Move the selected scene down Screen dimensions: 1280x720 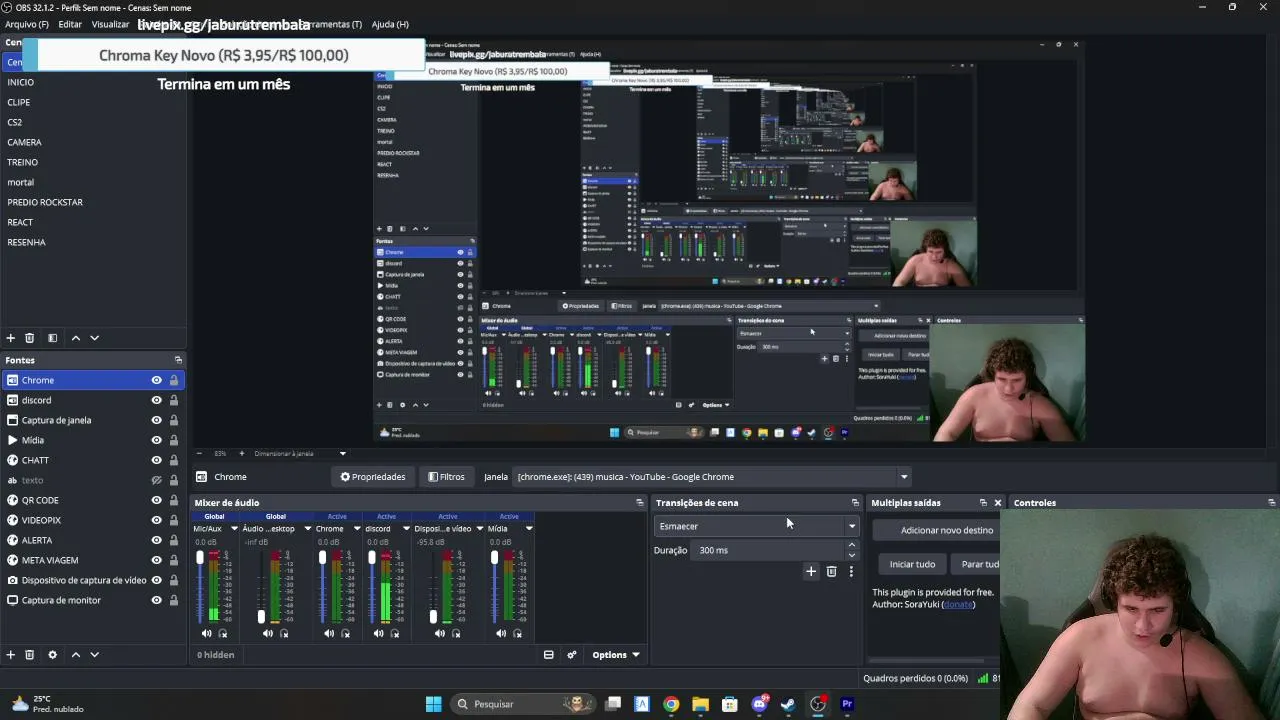pyautogui.click(x=95, y=338)
